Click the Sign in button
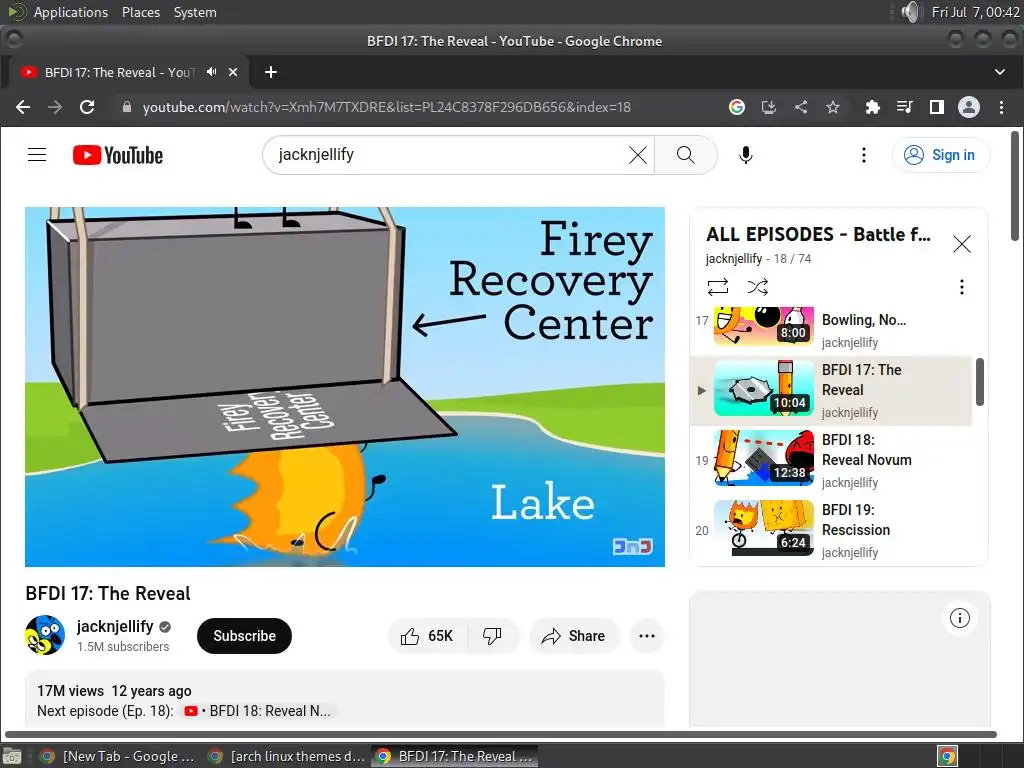The width and height of the screenshot is (1024, 768). pyautogui.click(x=940, y=155)
